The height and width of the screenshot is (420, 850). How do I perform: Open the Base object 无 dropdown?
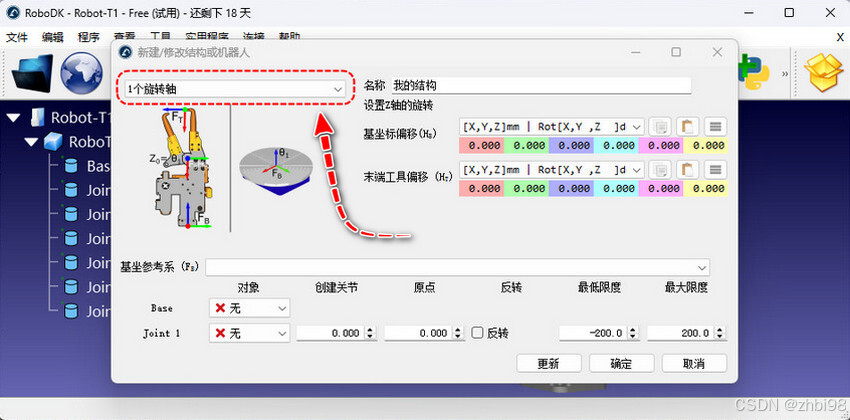coord(249,308)
